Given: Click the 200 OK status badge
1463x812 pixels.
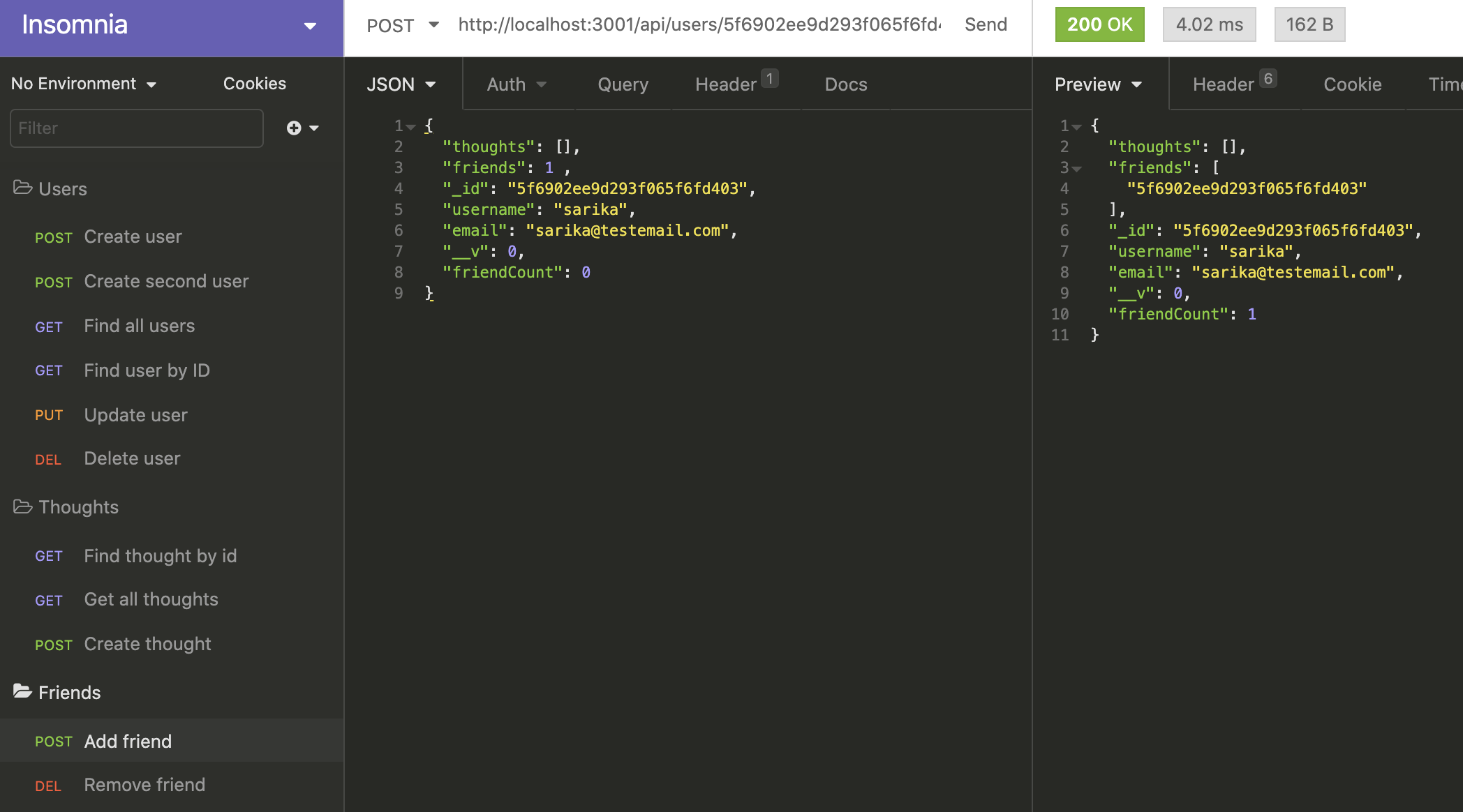Looking at the screenshot, I should 1099,24.
